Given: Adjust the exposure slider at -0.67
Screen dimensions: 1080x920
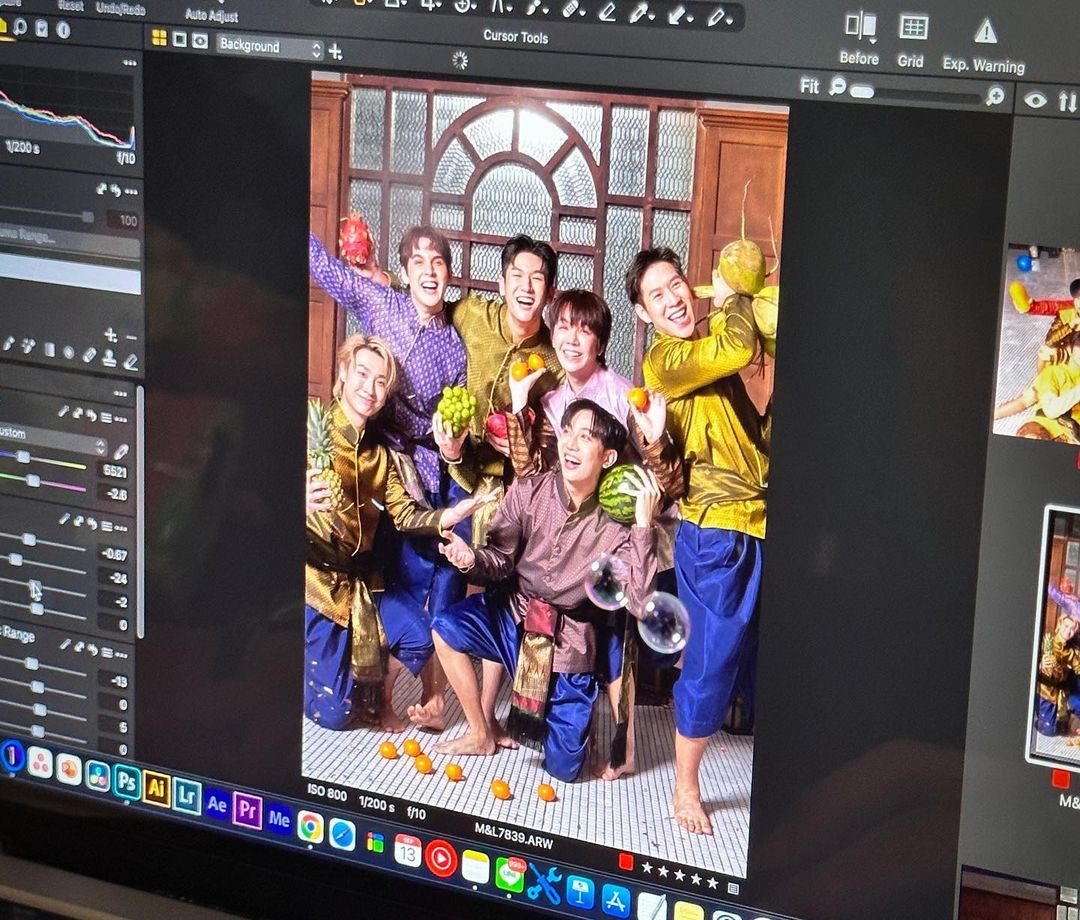Looking at the screenshot, I should click(43, 539).
